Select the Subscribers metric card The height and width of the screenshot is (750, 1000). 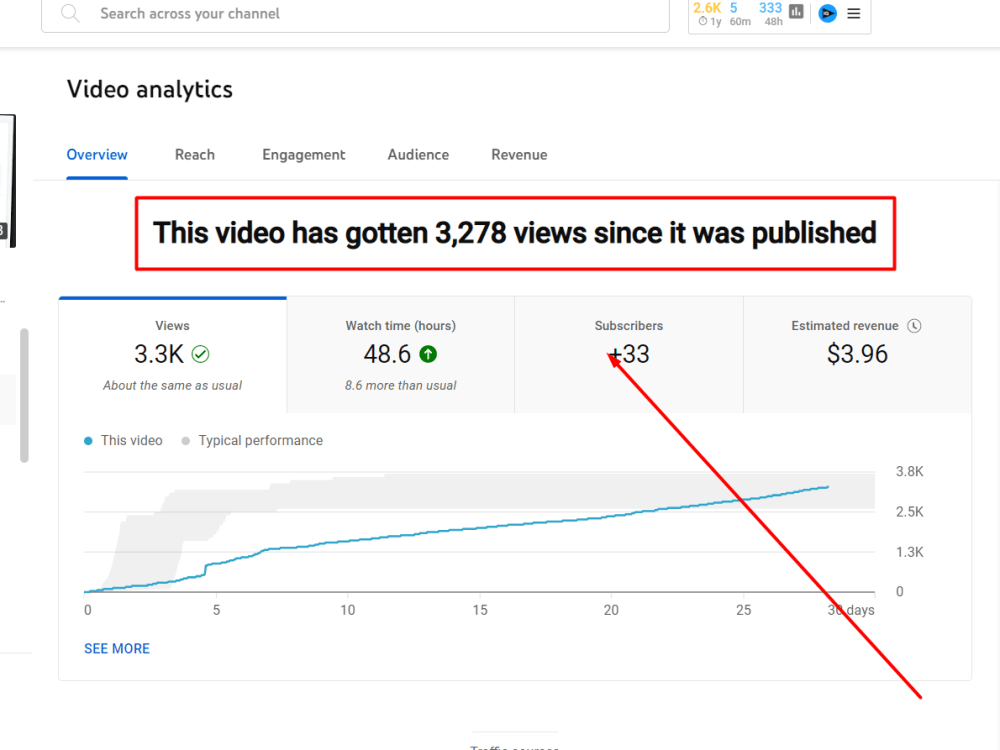[628, 354]
